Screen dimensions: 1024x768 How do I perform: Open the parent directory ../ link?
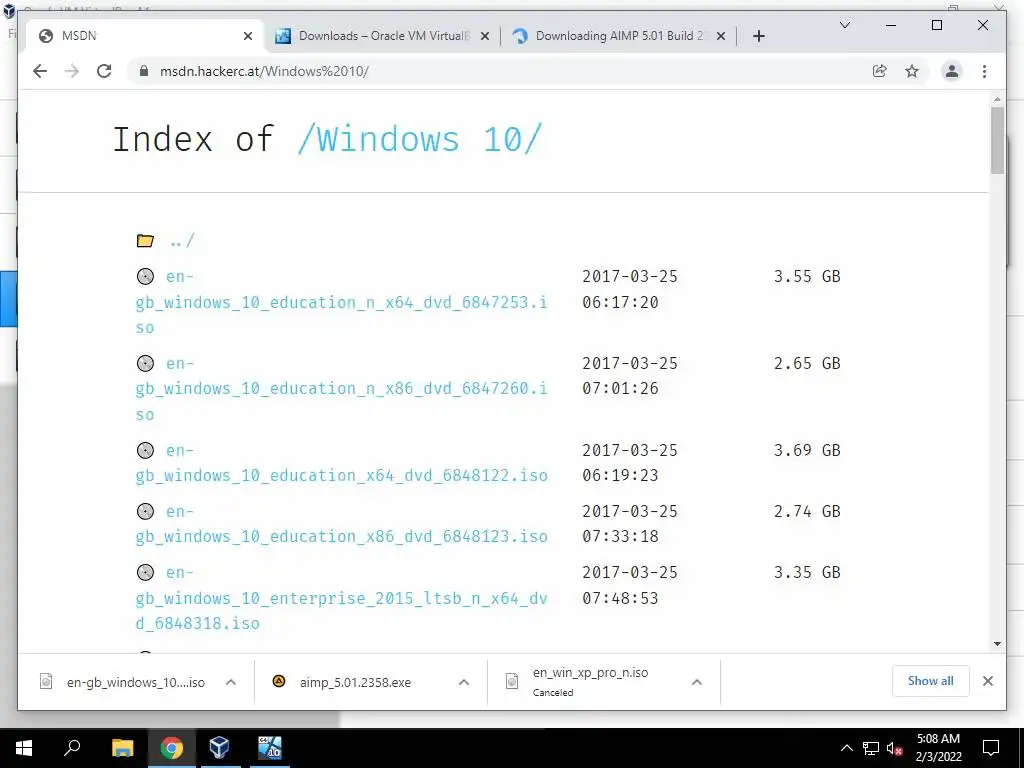[x=182, y=241]
